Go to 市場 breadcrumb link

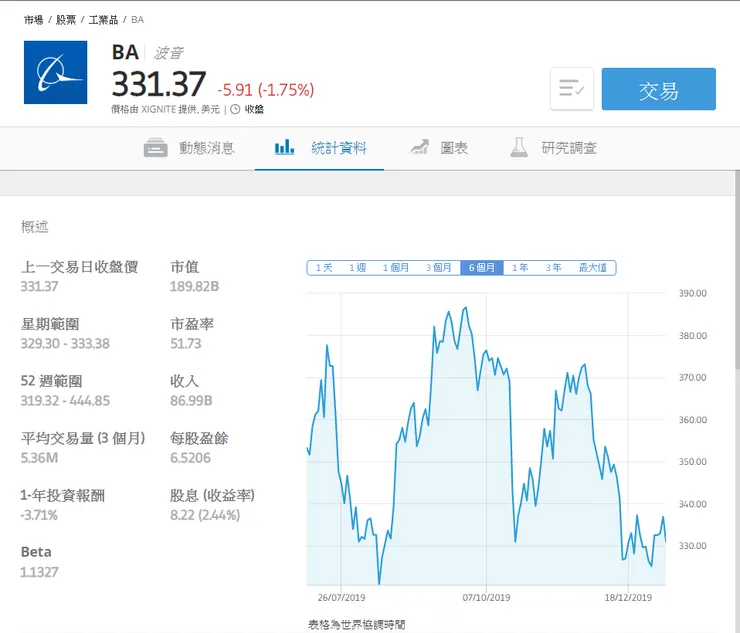pyautogui.click(x=34, y=20)
